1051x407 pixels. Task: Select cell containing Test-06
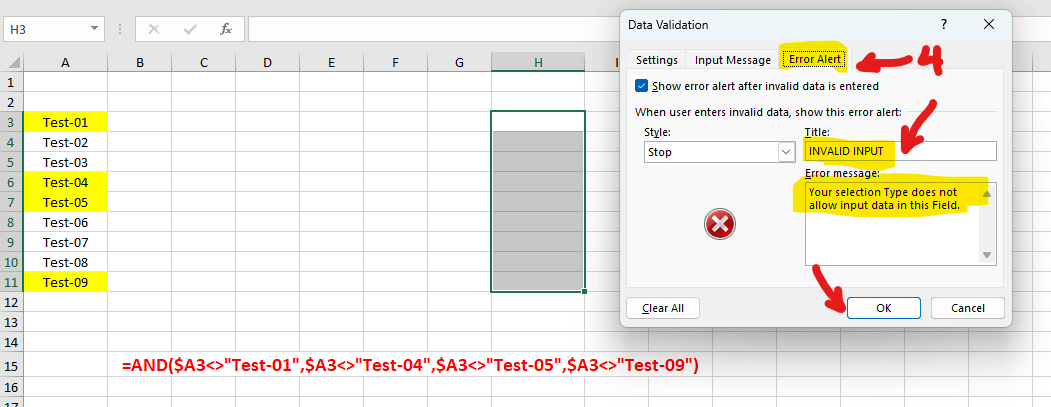click(x=65, y=223)
